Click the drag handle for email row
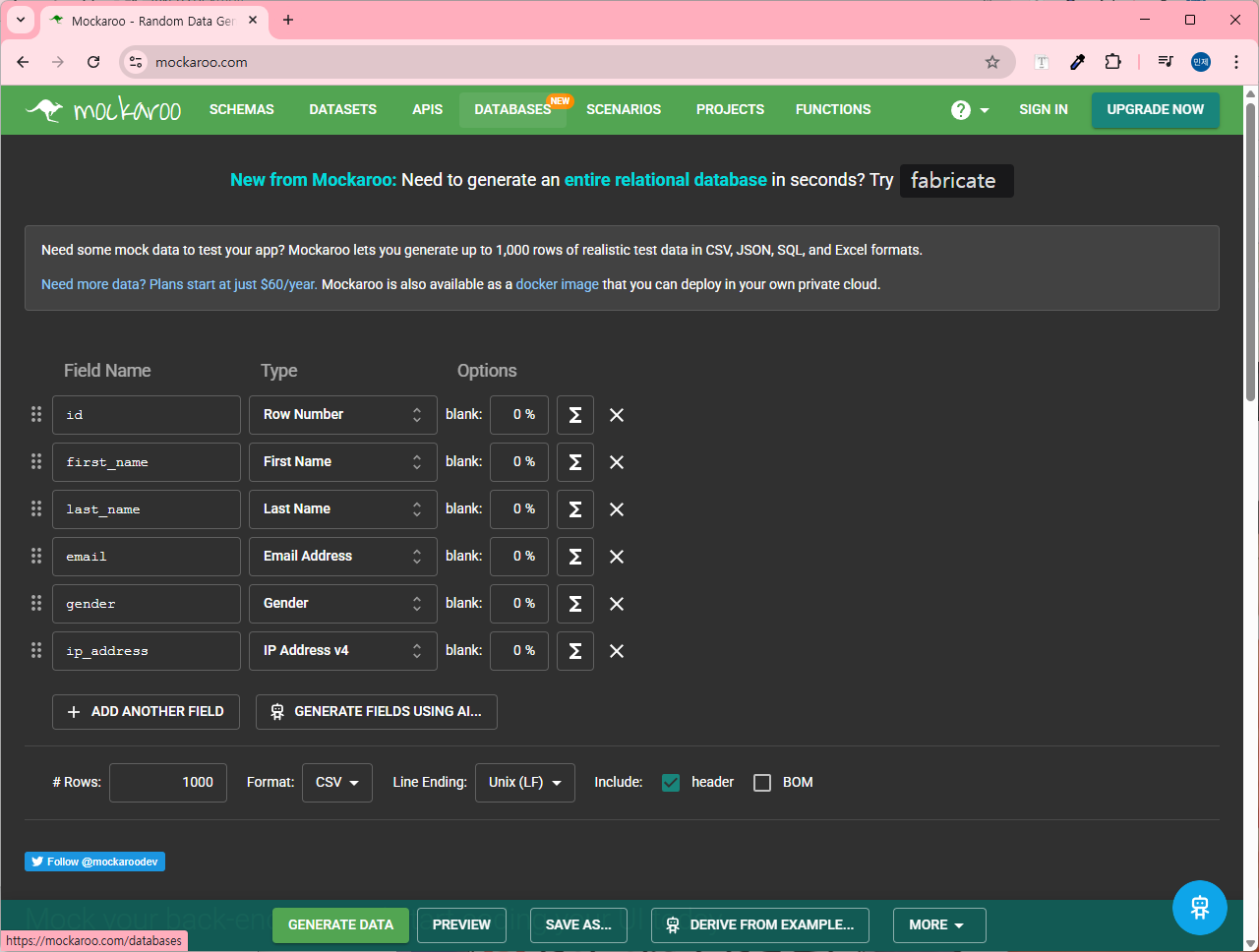 click(x=36, y=556)
